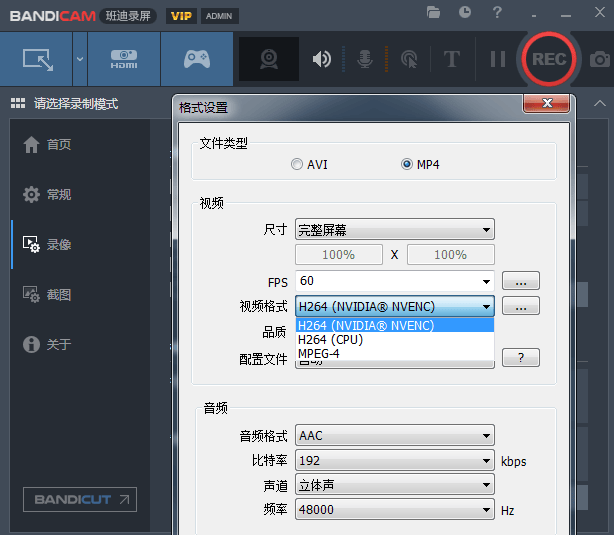The width and height of the screenshot is (614, 535).
Task: Click the ADMIN badge
Action: click(219, 16)
